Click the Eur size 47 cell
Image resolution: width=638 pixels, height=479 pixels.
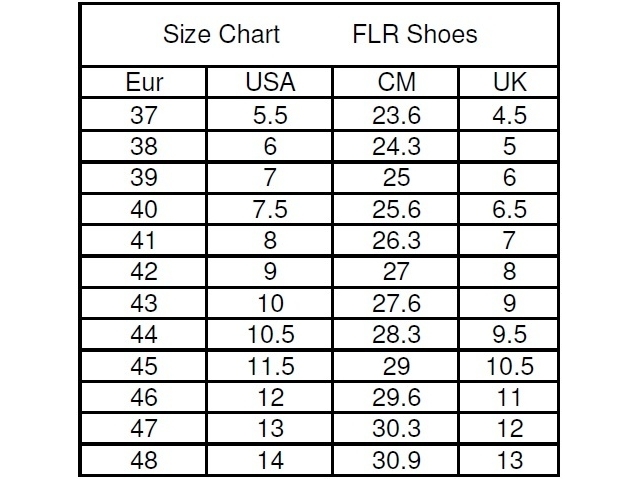point(144,428)
